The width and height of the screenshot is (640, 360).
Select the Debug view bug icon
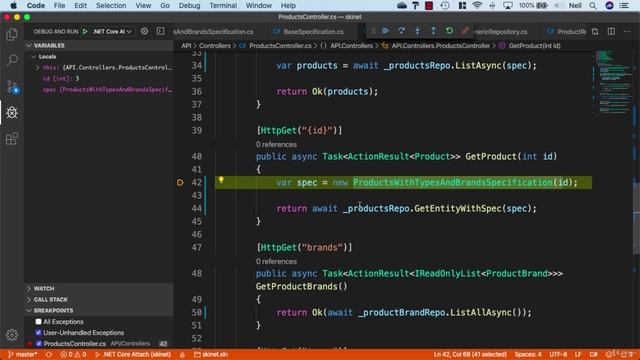[x=12, y=112]
